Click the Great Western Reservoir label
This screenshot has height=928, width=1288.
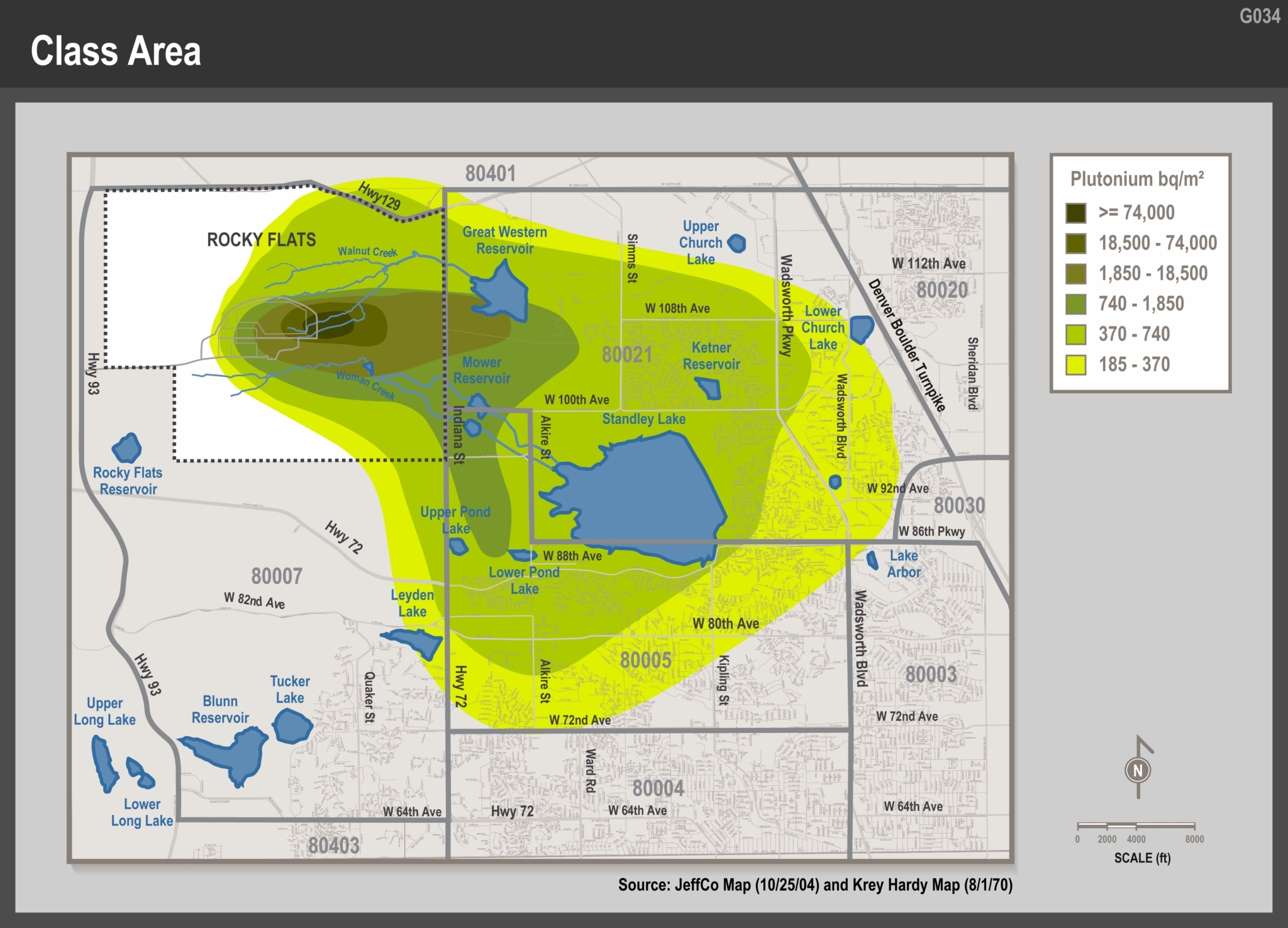(x=505, y=240)
